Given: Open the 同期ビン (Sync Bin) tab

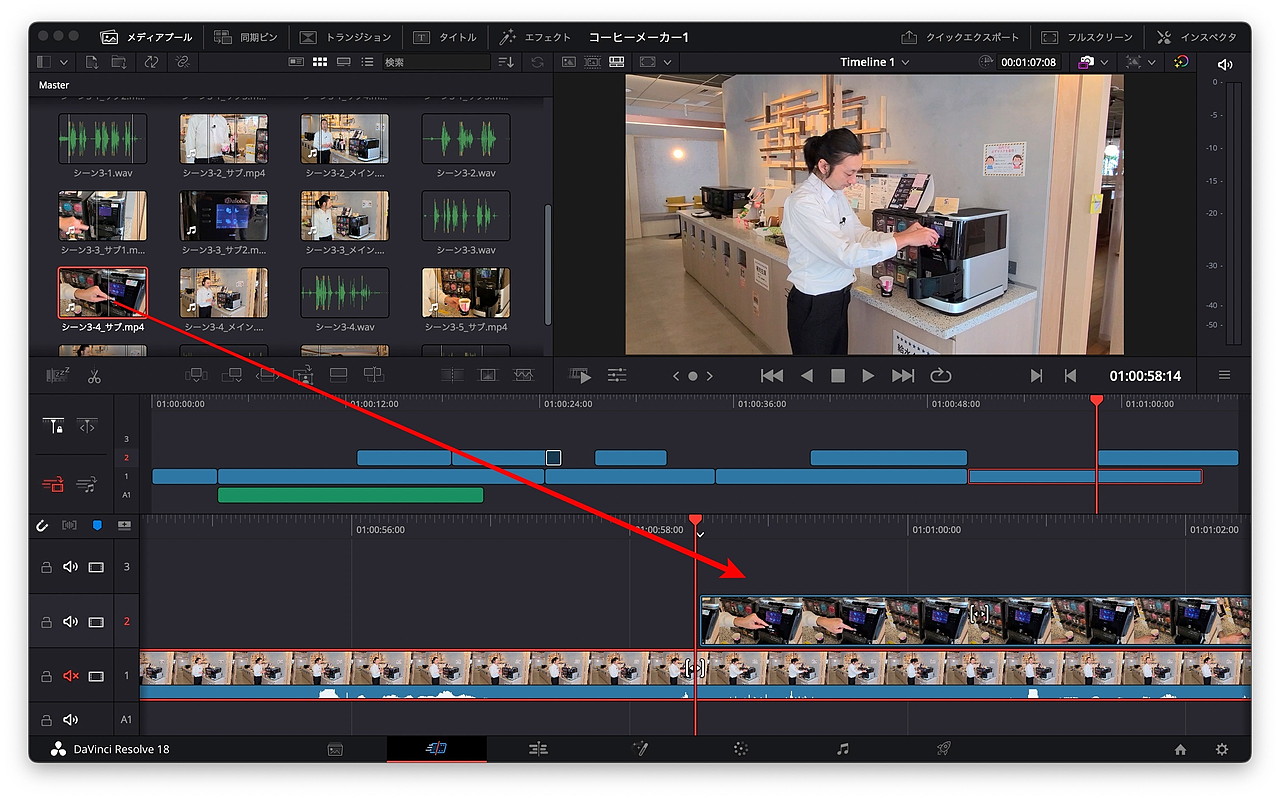Looking at the screenshot, I should [248, 37].
